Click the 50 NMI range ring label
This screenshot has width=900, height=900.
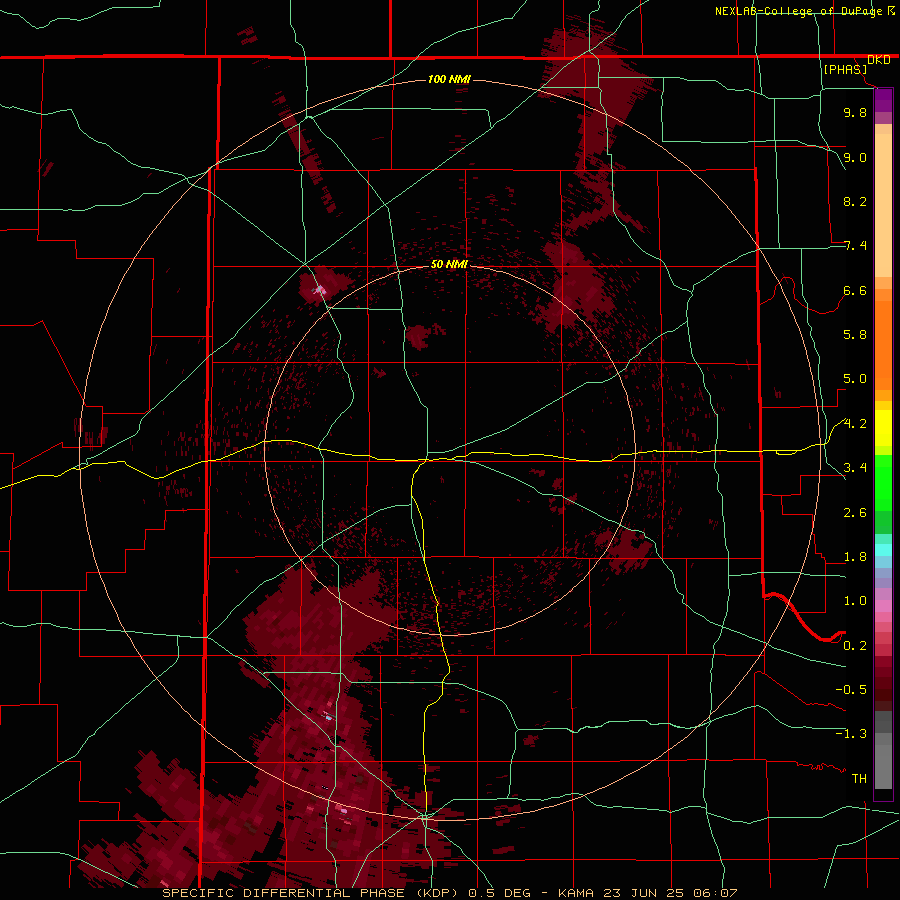tap(449, 264)
